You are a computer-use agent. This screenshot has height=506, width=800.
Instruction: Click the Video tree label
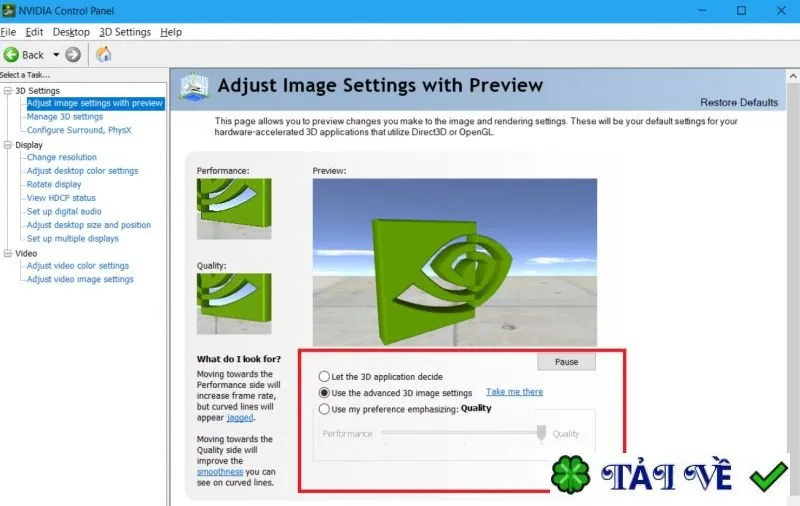[x=26, y=254]
